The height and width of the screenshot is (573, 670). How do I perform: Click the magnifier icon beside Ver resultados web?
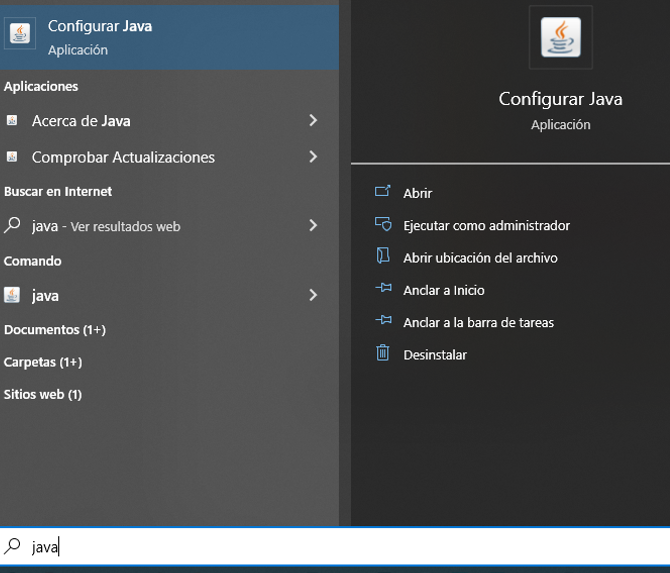[12, 225]
